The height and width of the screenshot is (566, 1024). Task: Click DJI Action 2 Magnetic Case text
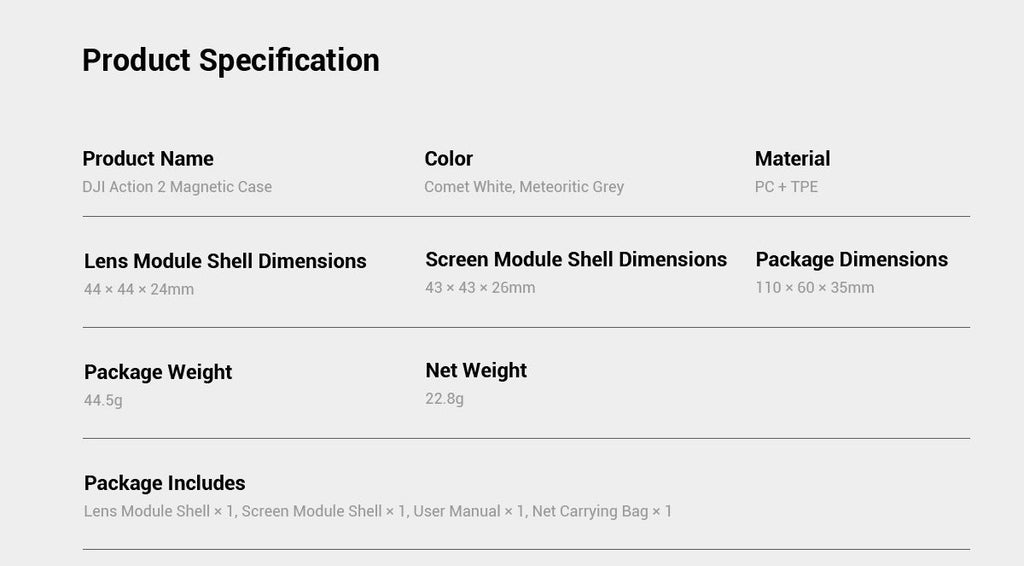177,187
